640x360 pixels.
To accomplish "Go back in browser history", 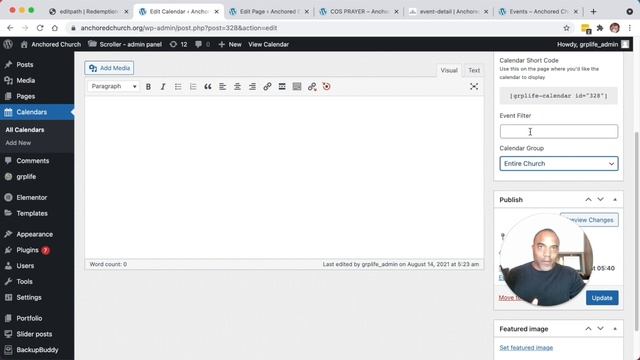I will point(10,28).
